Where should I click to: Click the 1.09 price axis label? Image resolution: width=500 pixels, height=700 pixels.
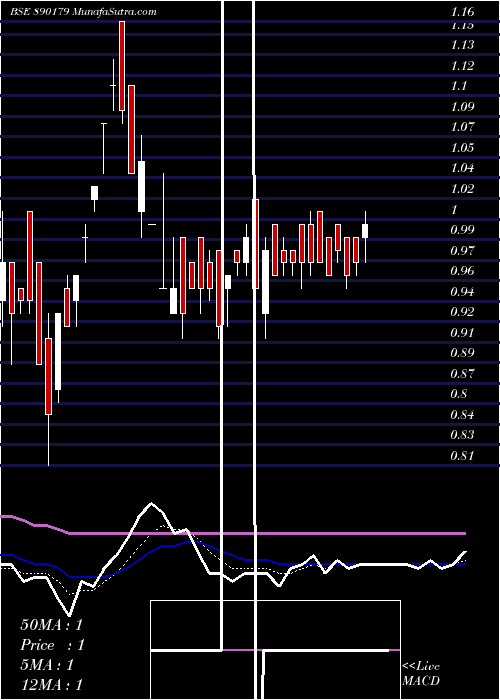(462, 106)
